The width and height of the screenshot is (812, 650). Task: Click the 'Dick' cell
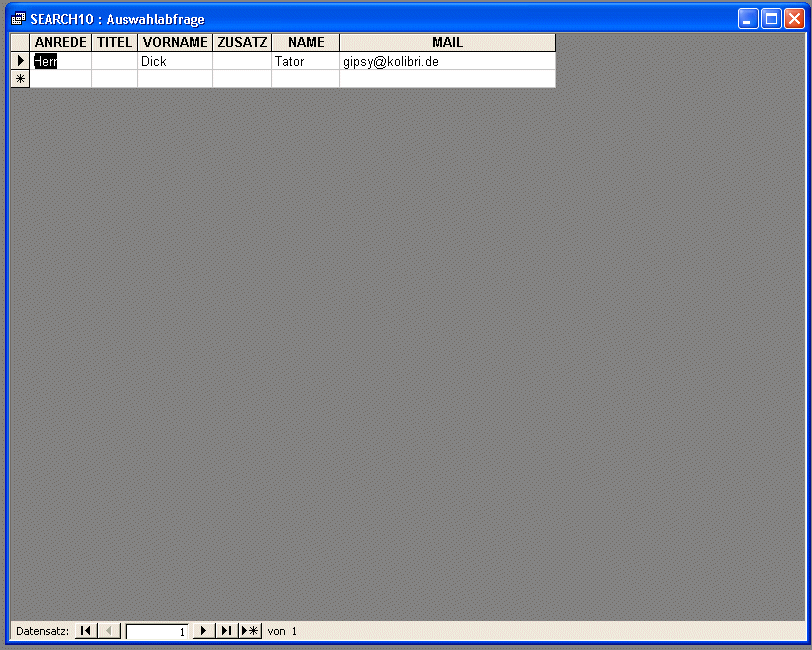[175, 61]
